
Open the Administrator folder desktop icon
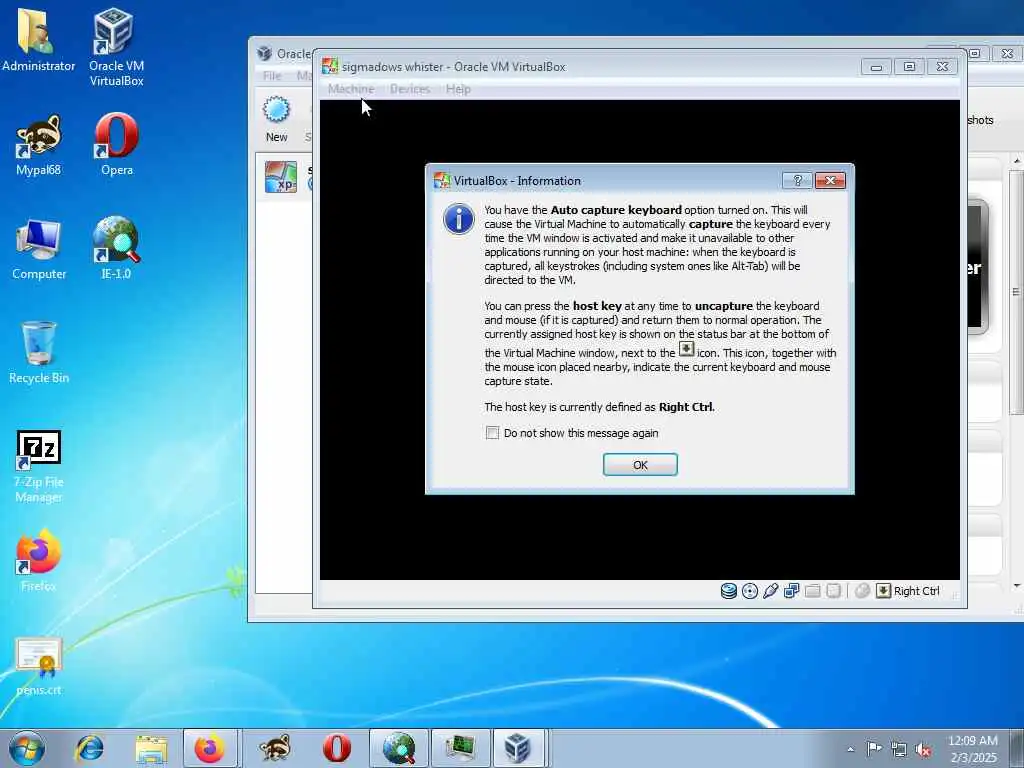(38, 39)
